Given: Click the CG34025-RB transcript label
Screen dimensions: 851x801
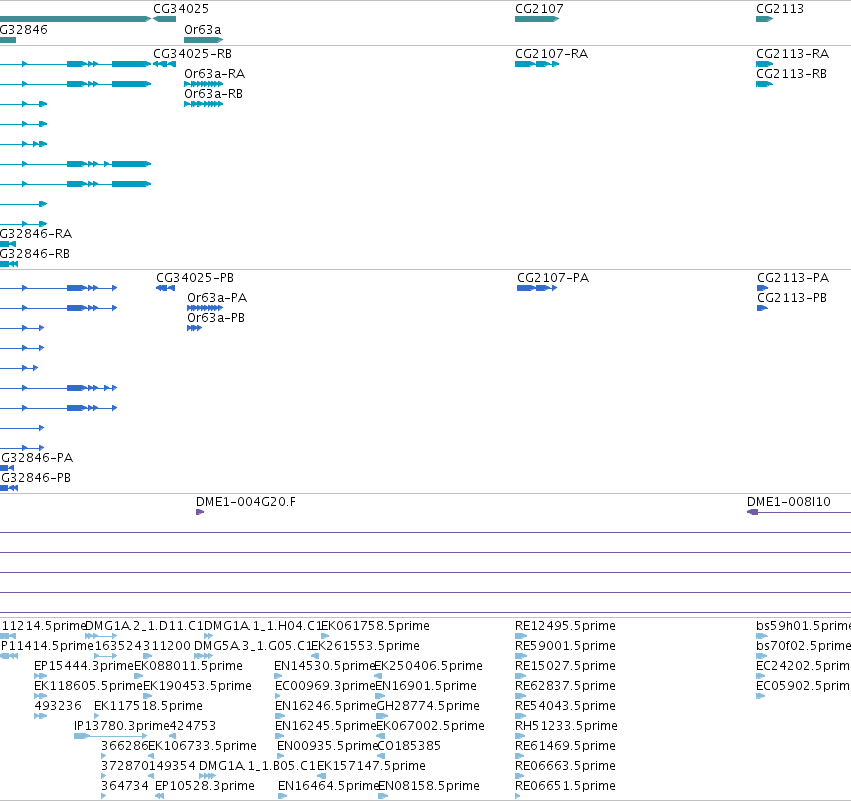Looking at the screenshot, I should [192, 54].
